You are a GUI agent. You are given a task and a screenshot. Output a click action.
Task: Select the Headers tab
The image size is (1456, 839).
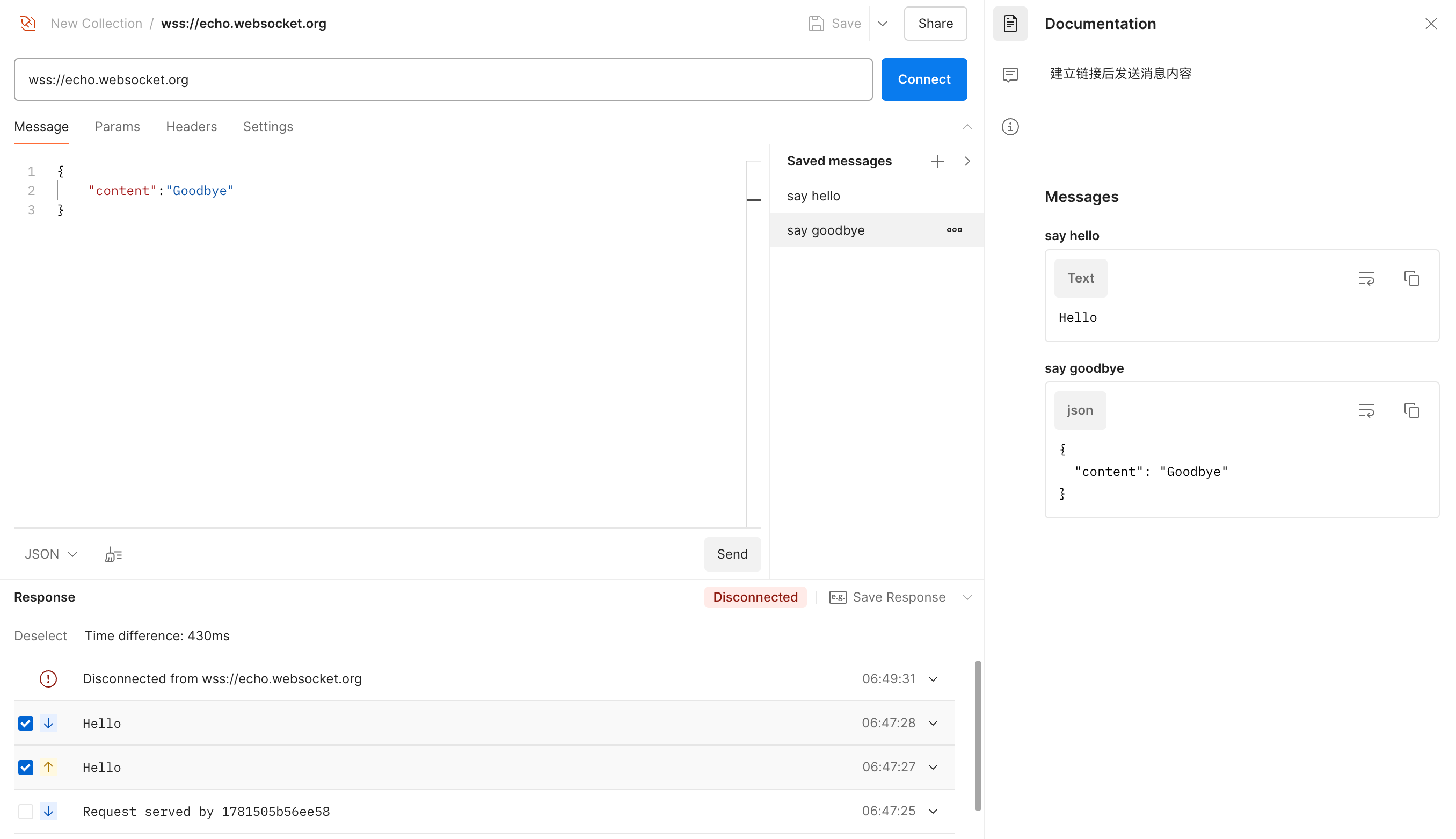point(191,126)
